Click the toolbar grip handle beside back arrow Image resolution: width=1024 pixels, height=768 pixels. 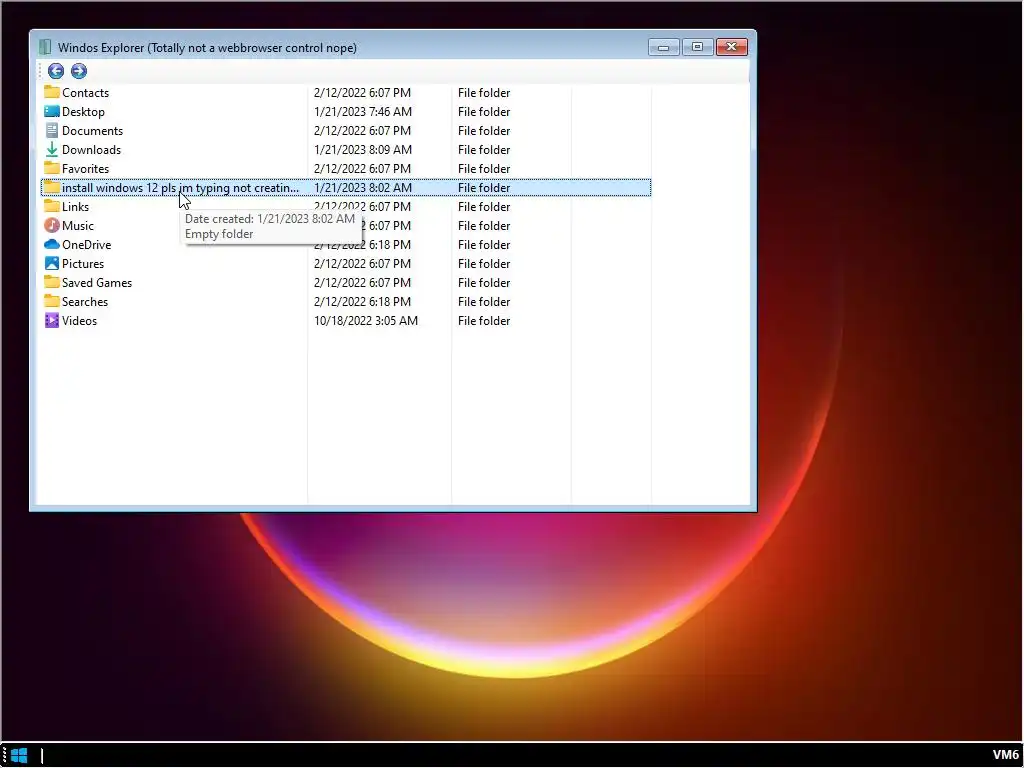[40, 71]
